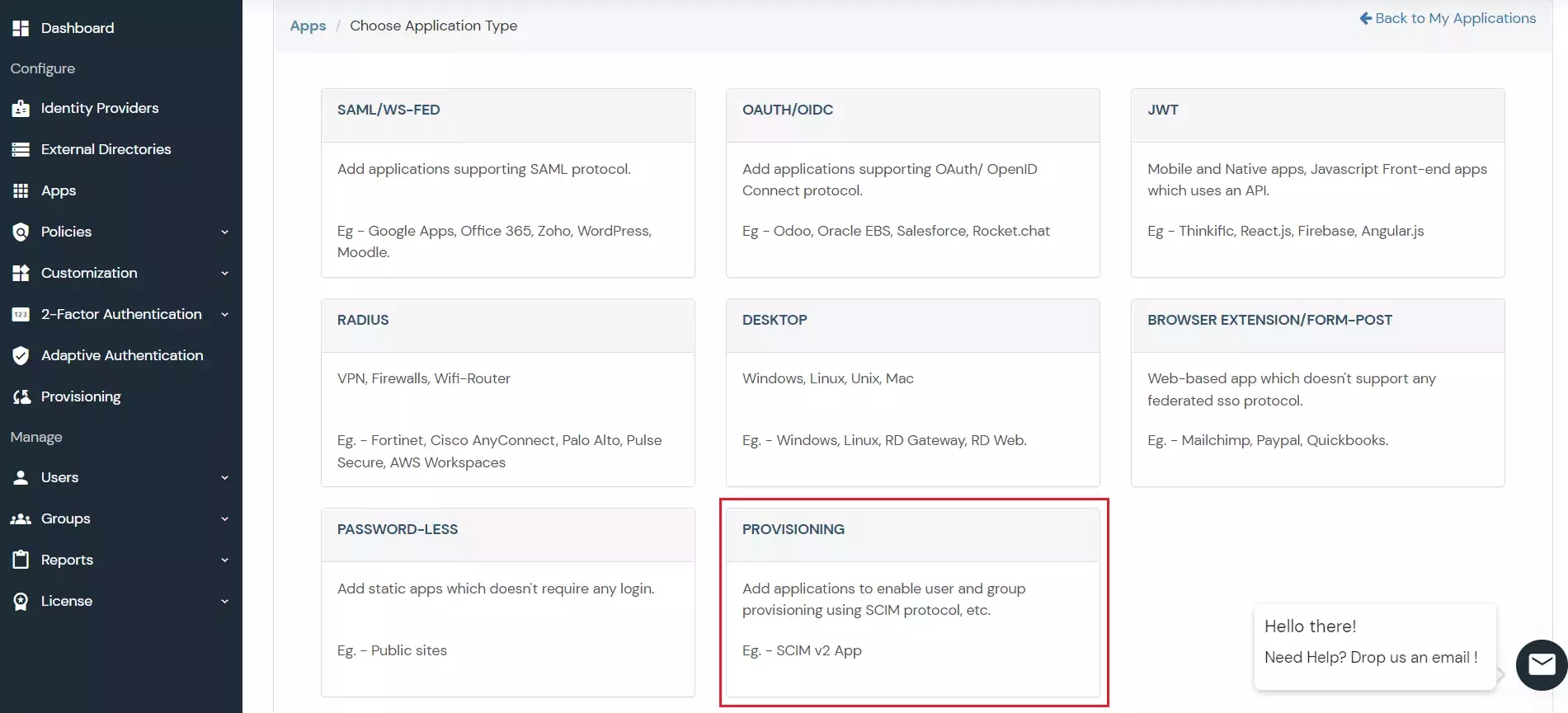This screenshot has width=1568, height=713.
Task: Choose the BROWSER EXTENSION/FORM-POST type
Action: (x=1317, y=392)
